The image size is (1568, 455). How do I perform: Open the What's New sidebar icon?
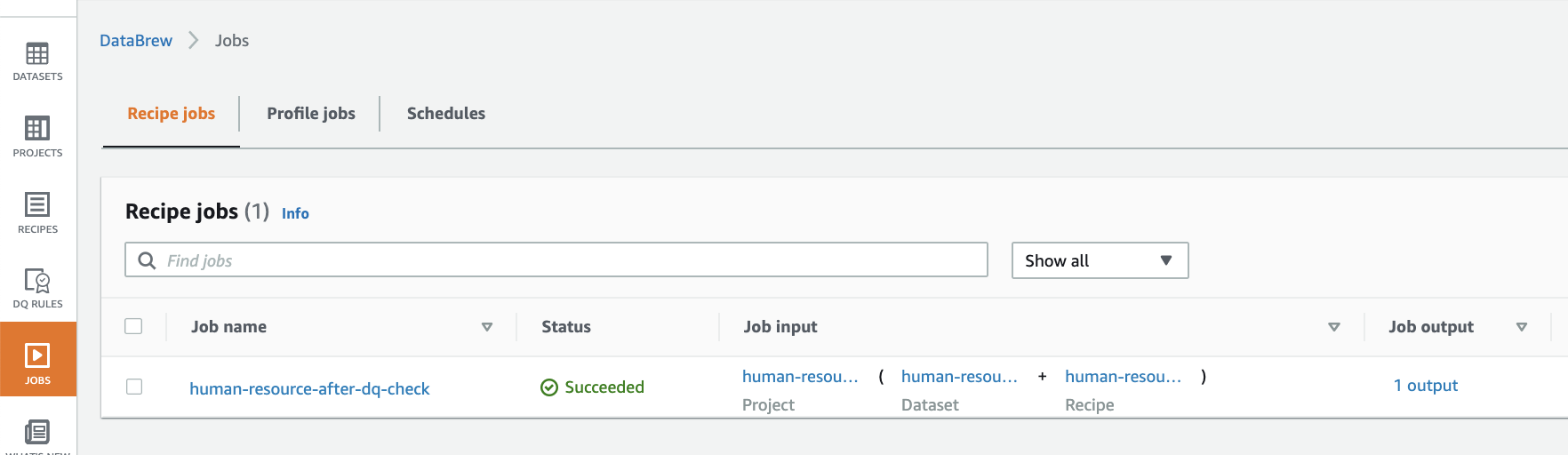point(37,435)
